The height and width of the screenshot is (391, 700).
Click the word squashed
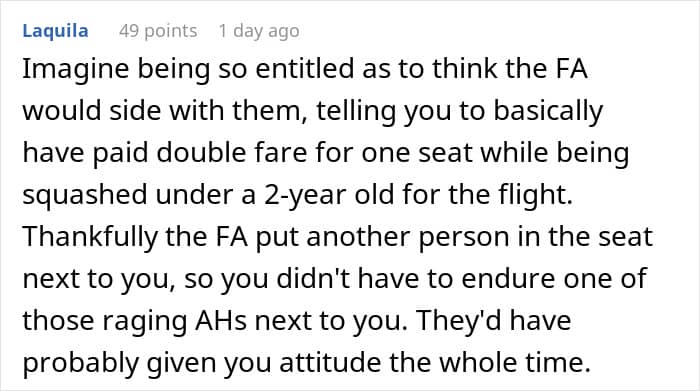[x=85, y=196]
